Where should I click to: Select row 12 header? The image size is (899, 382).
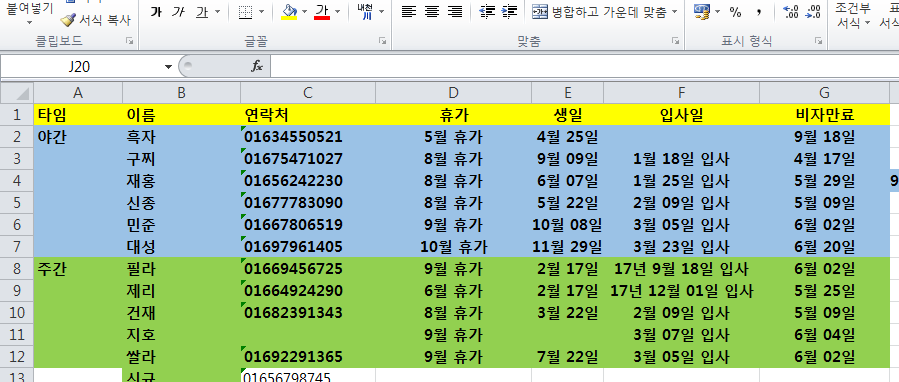click(x=17, y=357)
